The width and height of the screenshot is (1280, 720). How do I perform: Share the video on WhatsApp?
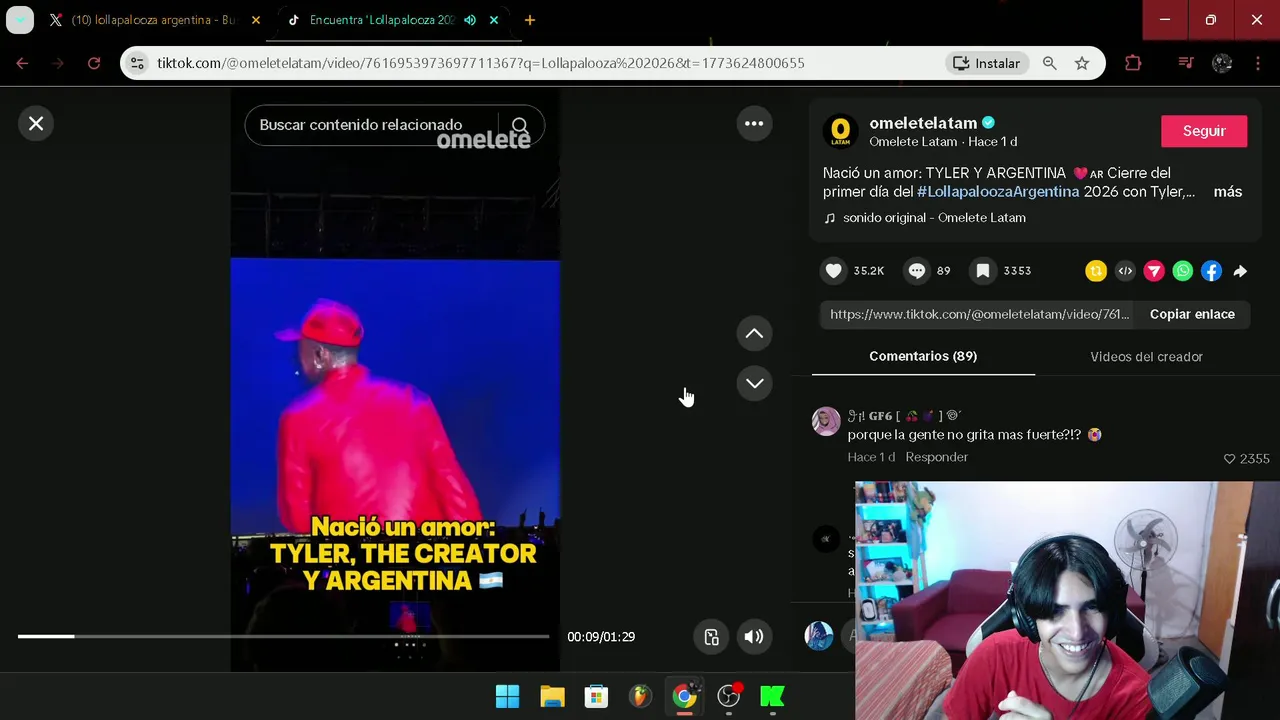pyautogui.click(x=1183, y=271)
